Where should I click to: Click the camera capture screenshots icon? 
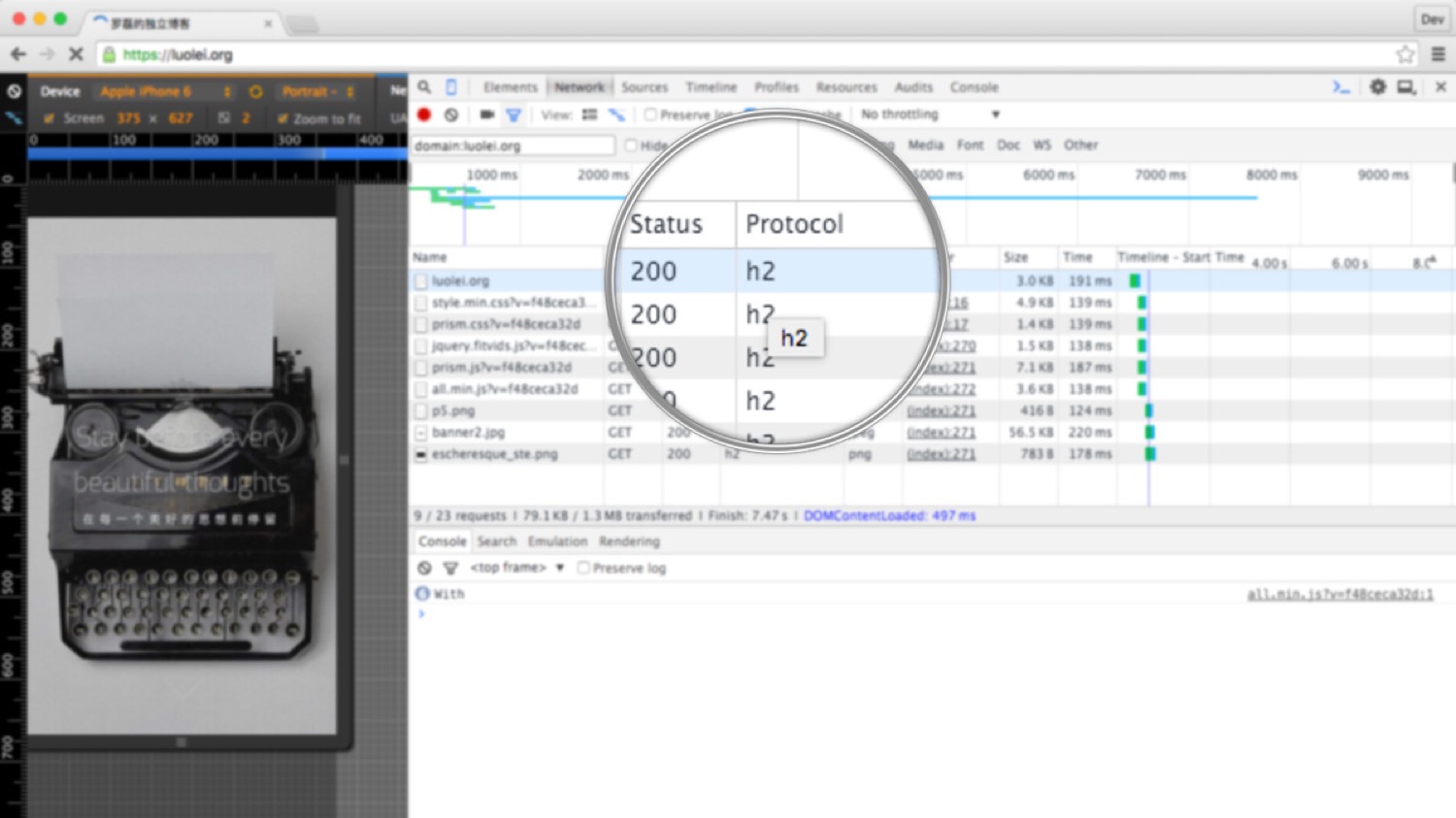point(486,115)
